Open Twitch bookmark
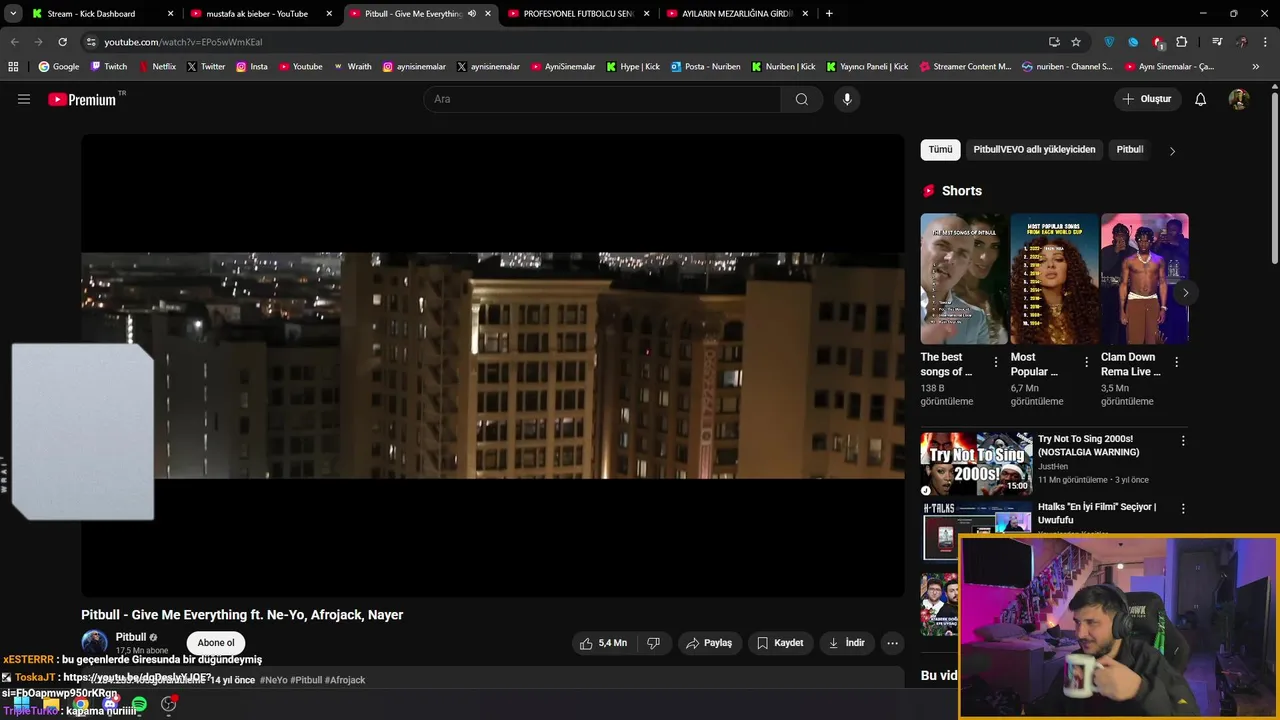Image resolution: width=1280 pixels, height=720 pixels. [109, 67]
